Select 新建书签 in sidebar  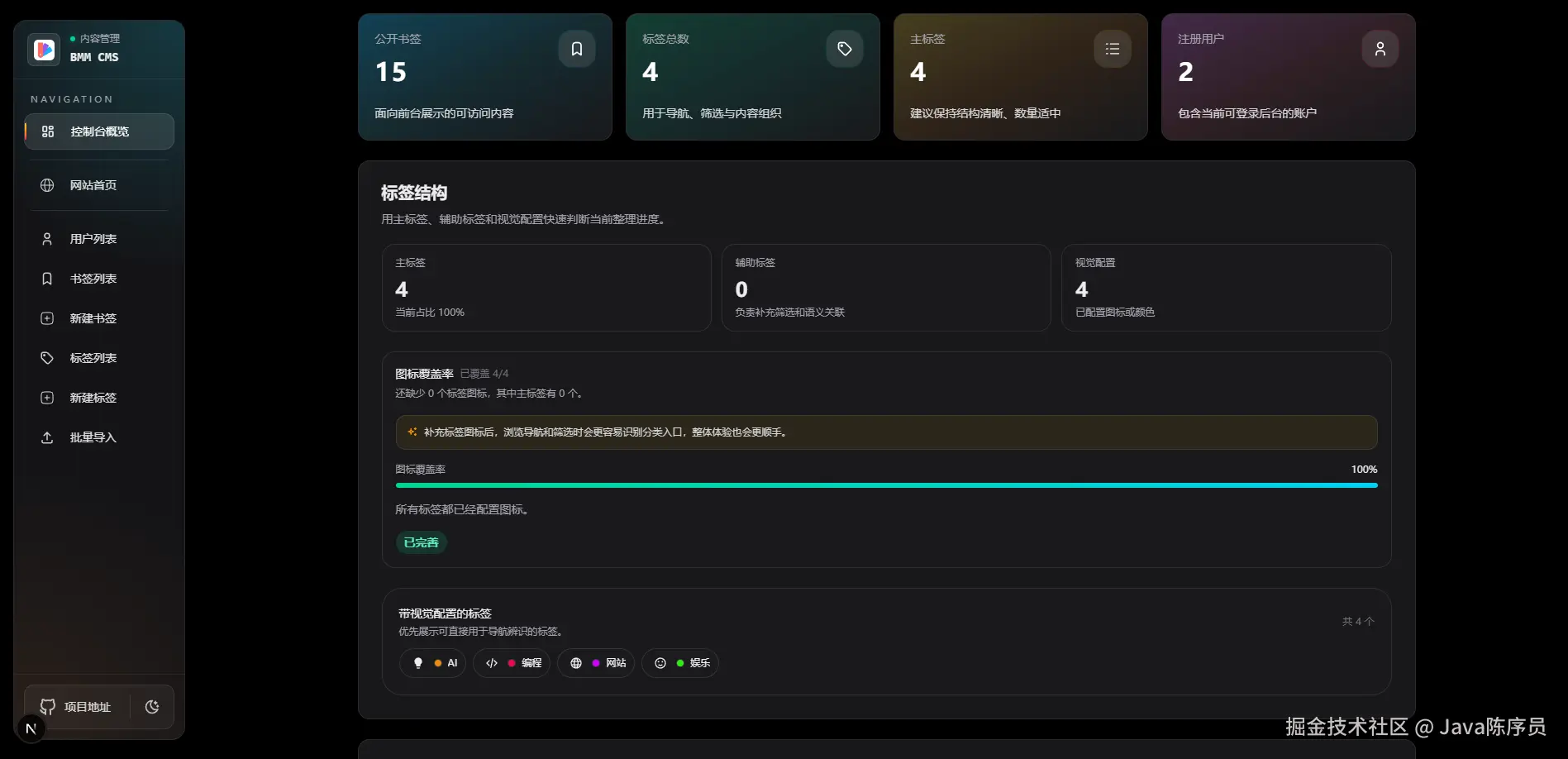pyautogui.click(x=99, y=318)
